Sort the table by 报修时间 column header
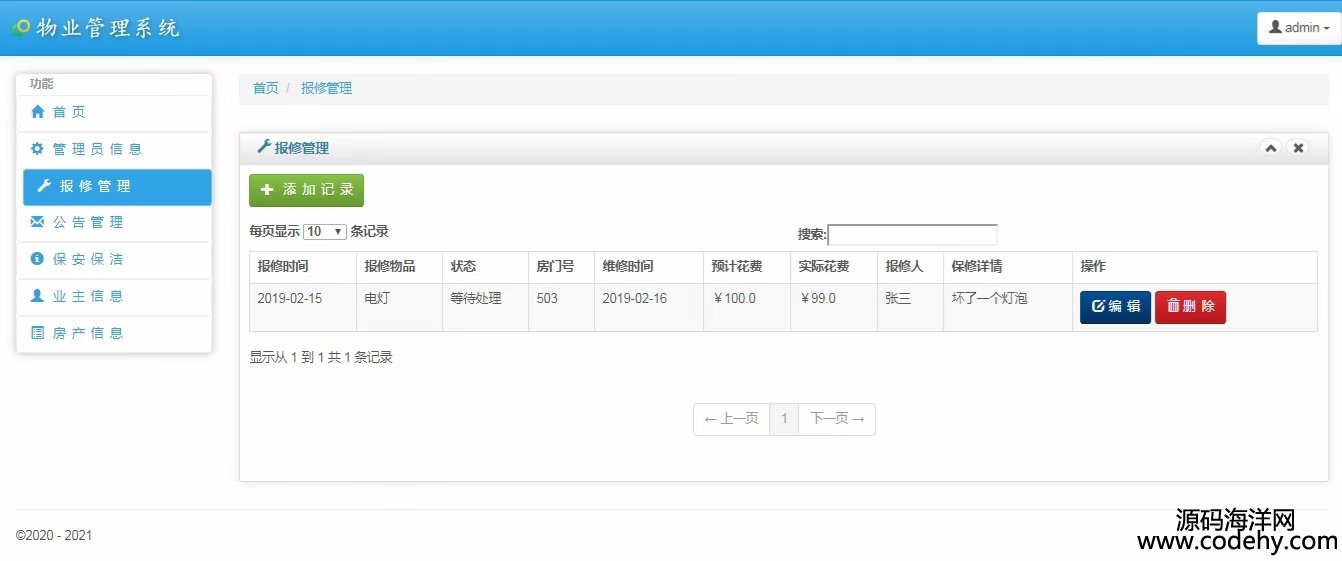 click(283, 267)
